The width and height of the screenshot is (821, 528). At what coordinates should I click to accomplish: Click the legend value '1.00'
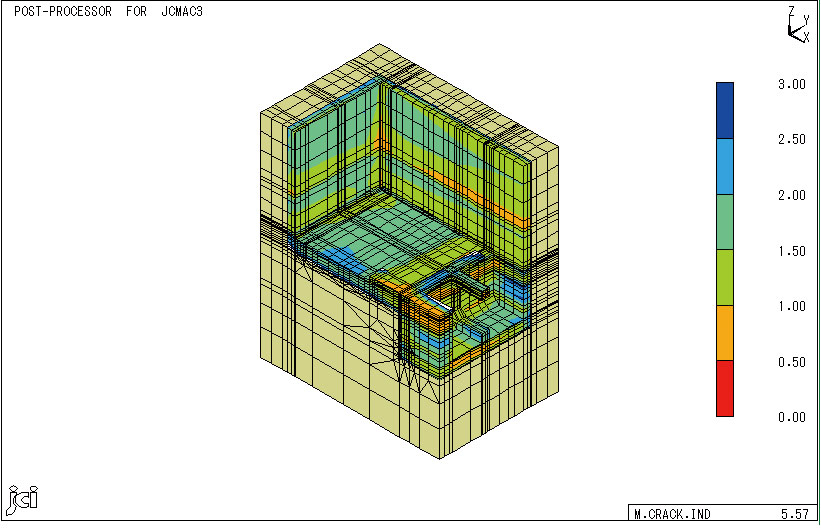[791, 306]
